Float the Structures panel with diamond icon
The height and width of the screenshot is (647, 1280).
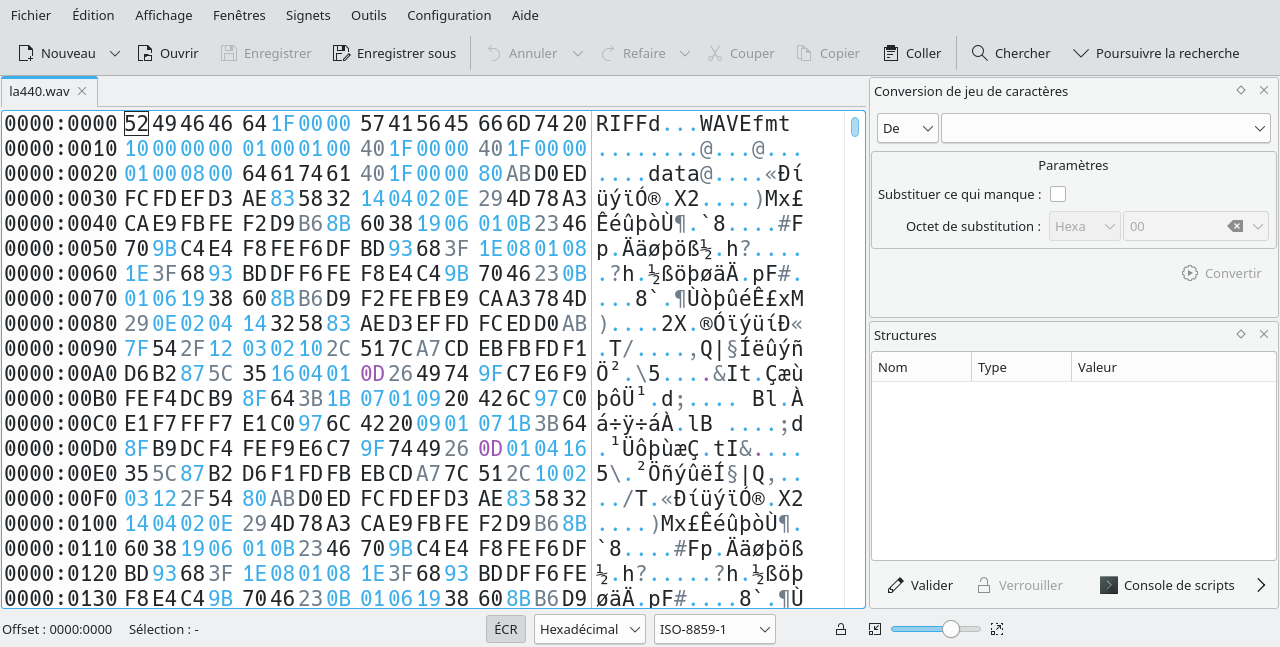pos(1241,334)
